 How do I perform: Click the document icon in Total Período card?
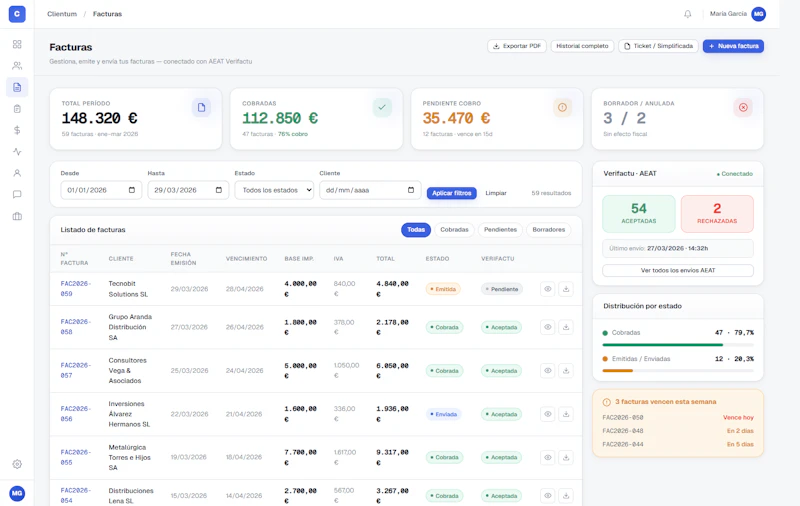click(202, 108)
